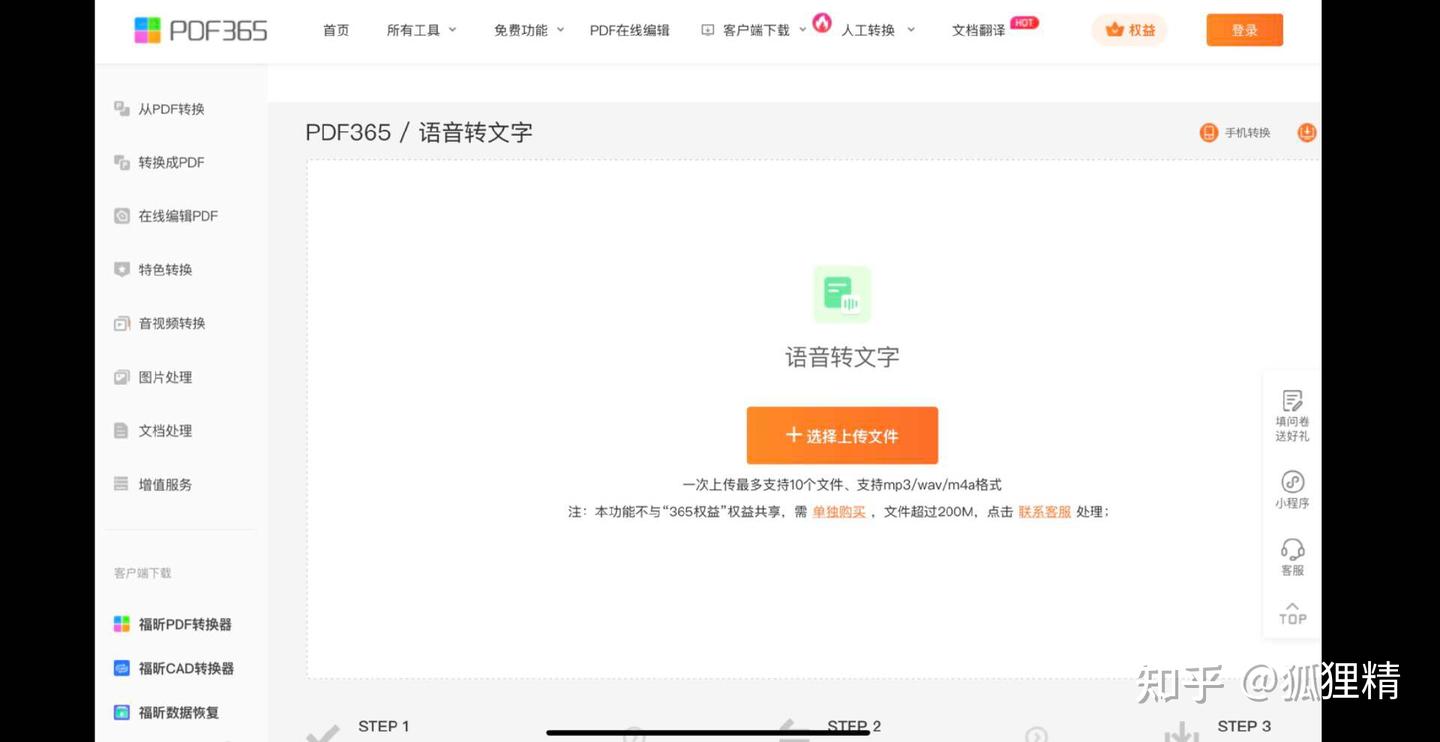1440x742 pixels.
Task: Click the crown icon in 权益
Action: click(1114, 30)
